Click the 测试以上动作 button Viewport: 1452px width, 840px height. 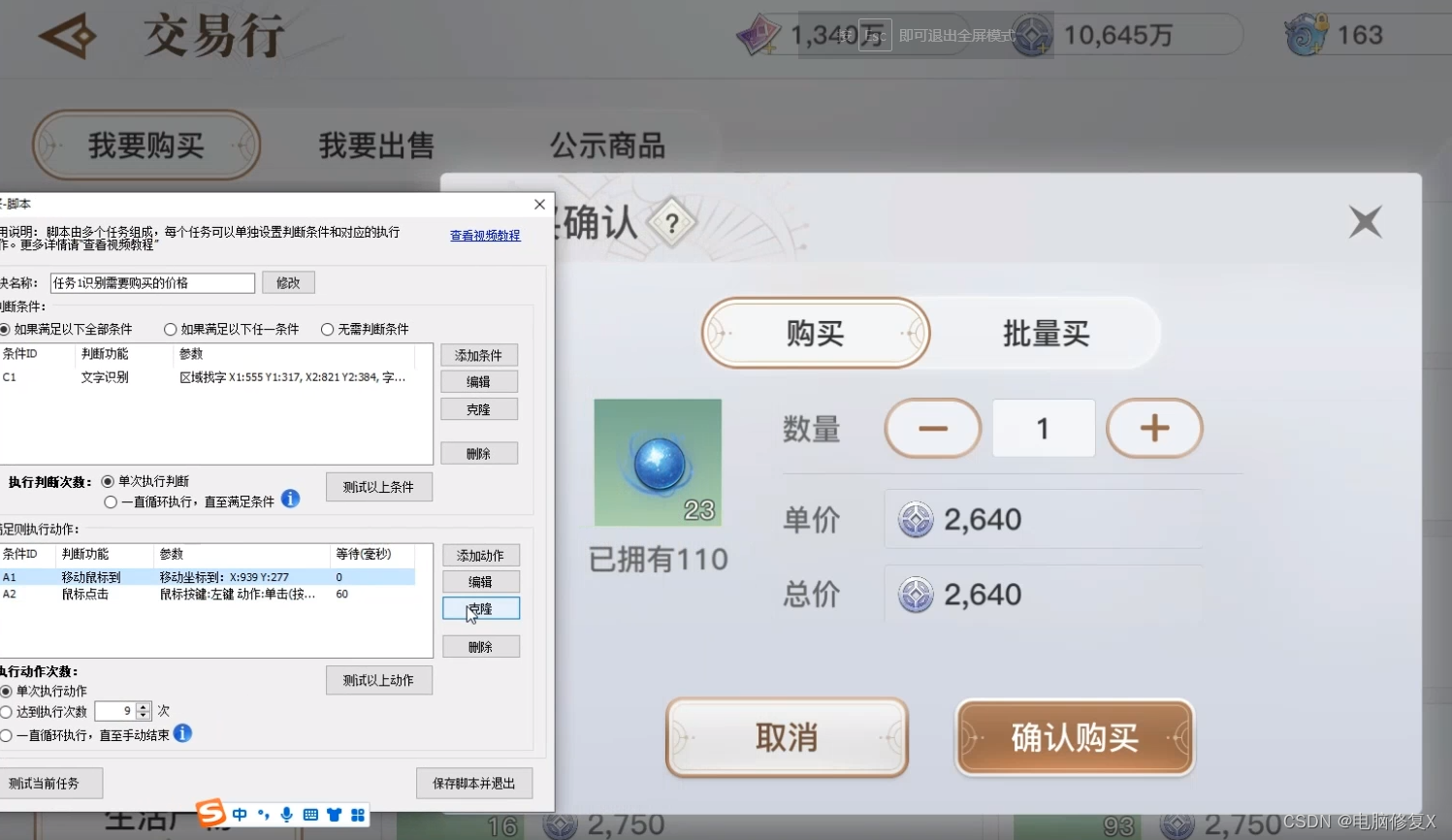pos(378,681)
